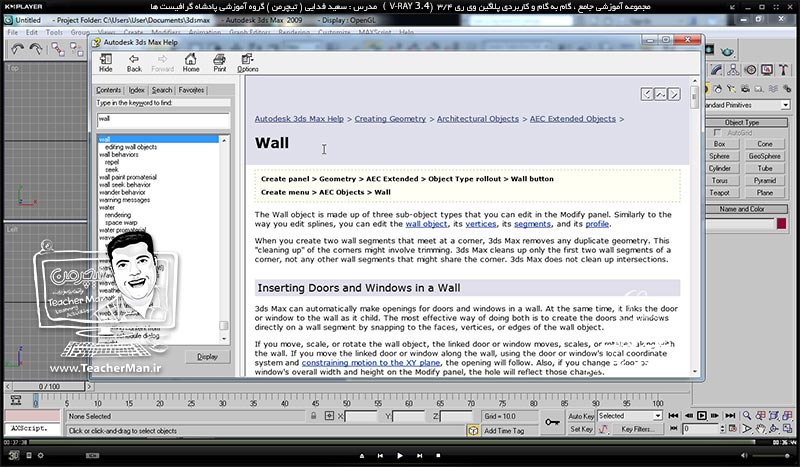
Task: Open the Motion panel wheel icon
Action: (x=750, y=69)
